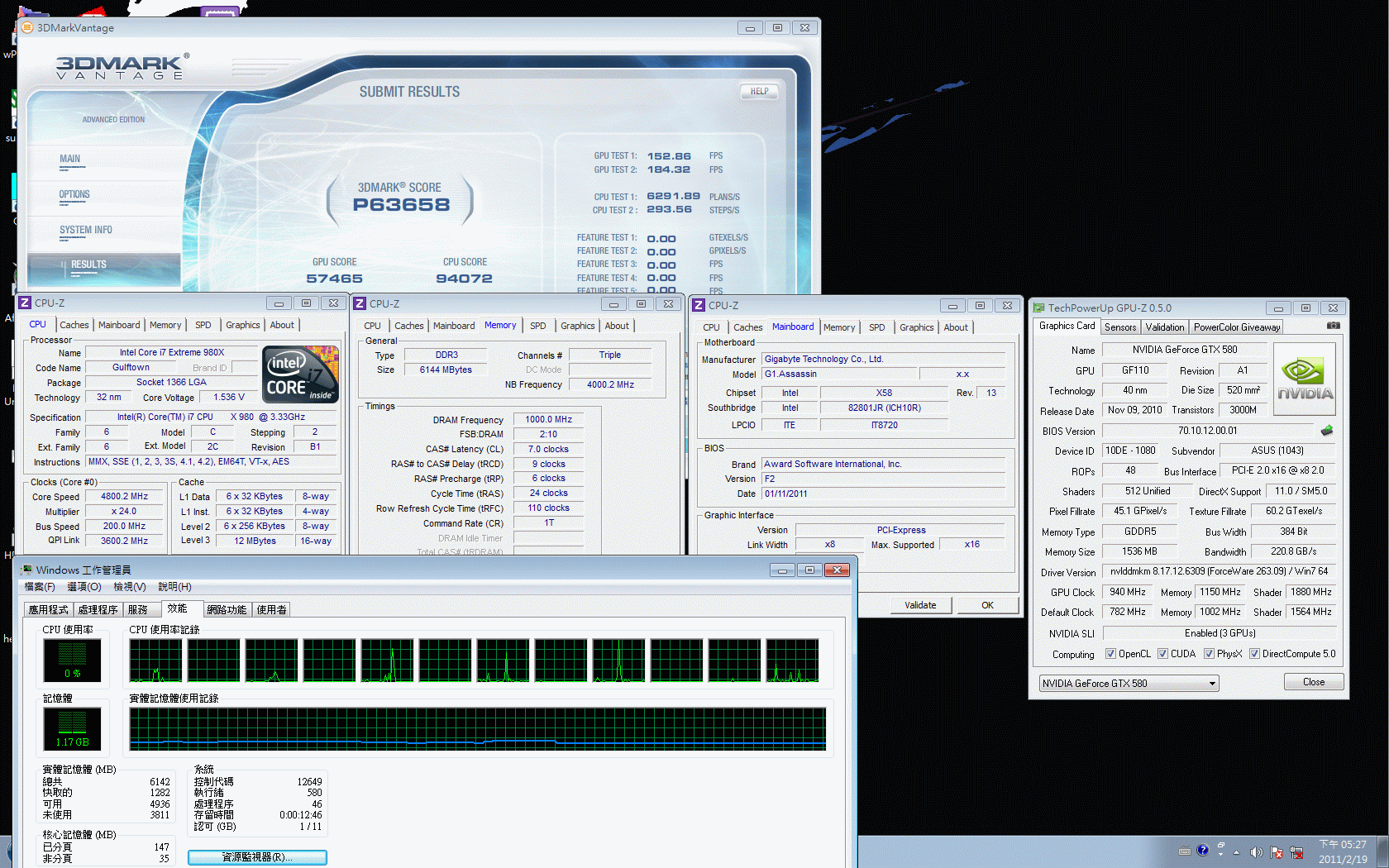Click DRAM Frequency value 1000.0 MHz

[x=549, y=419]
